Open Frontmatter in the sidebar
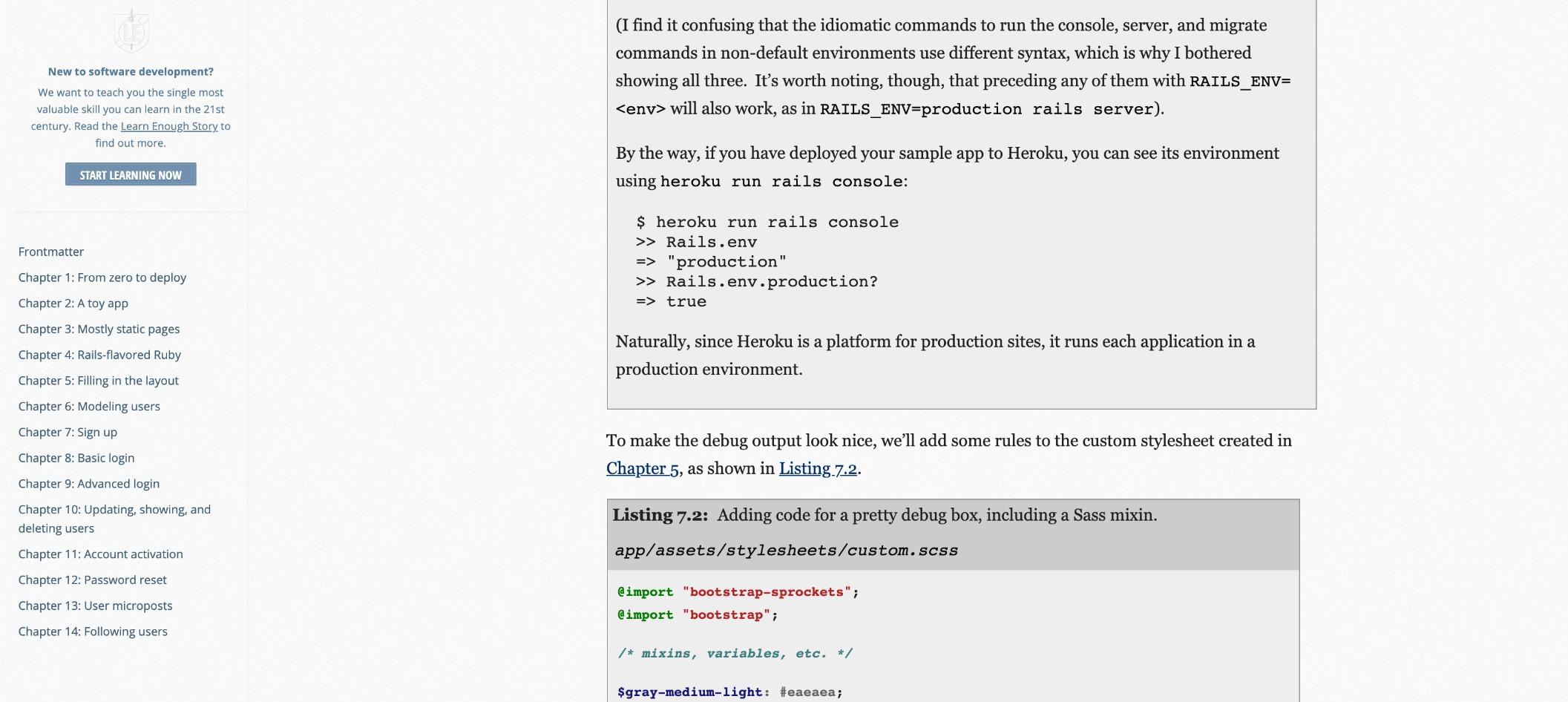 click(51, 252)
